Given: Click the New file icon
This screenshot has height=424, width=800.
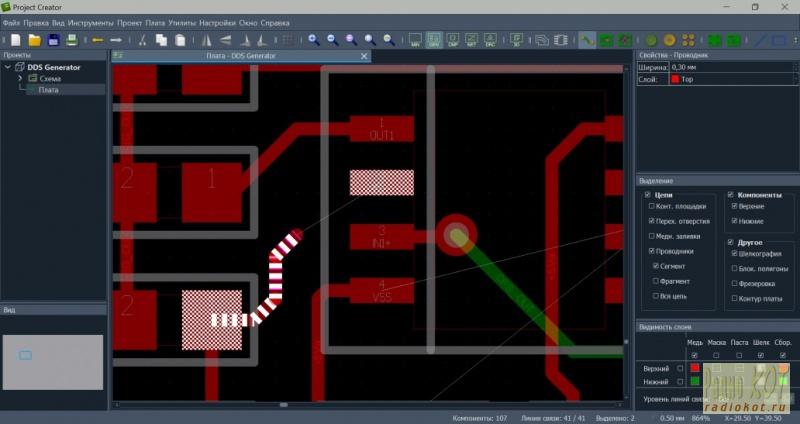Looking at the screenshot, I should [x=14, y=40].
